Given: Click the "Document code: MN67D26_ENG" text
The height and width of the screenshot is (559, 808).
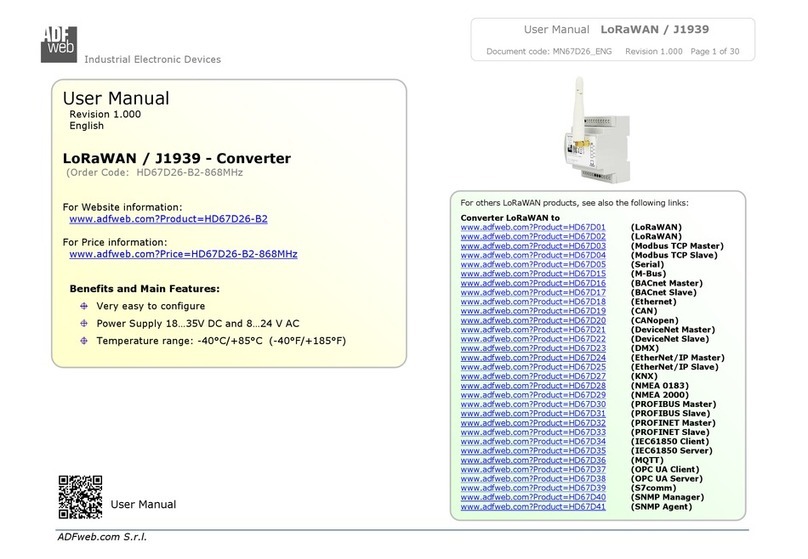Looking at the screenshot, I should click(549, 52).
